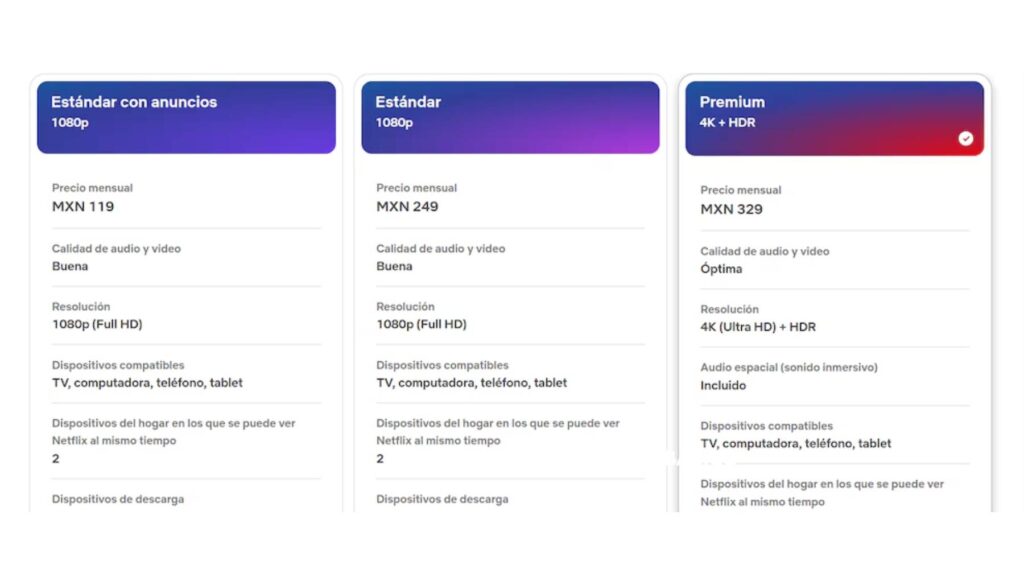The width and height of the screenshot is (1024, 569).
Task: Click the 4K (Ultra HD) + HDR resolution text
Action: point(758,327)
